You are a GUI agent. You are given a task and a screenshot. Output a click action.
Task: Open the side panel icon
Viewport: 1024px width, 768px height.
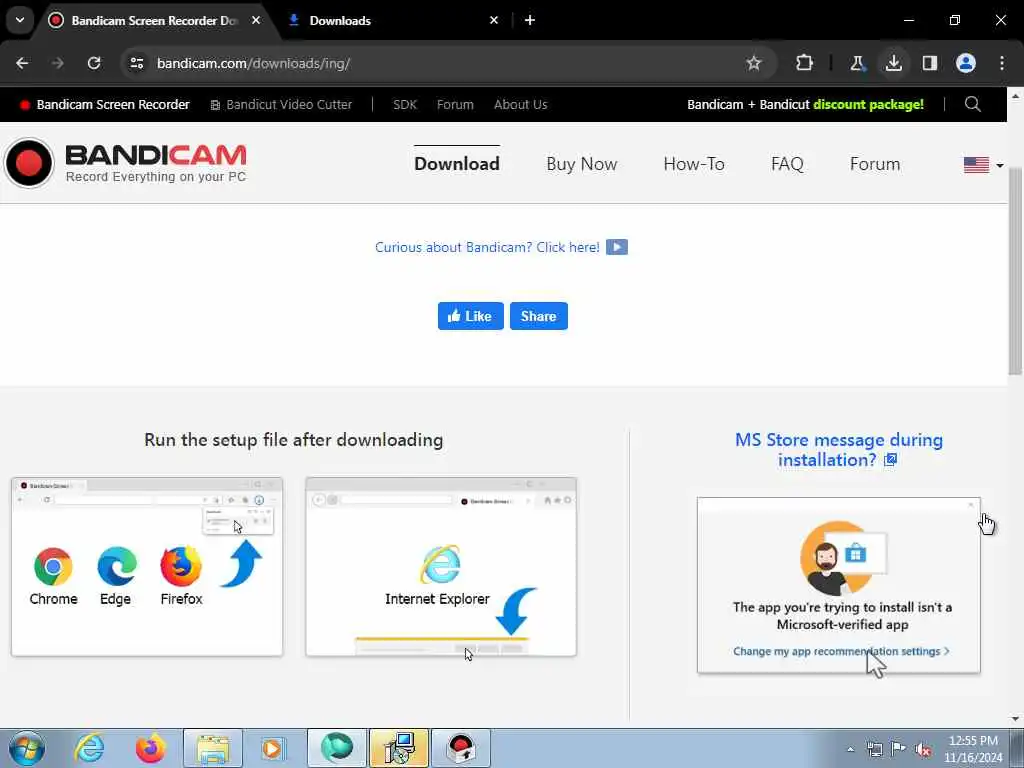929,63
